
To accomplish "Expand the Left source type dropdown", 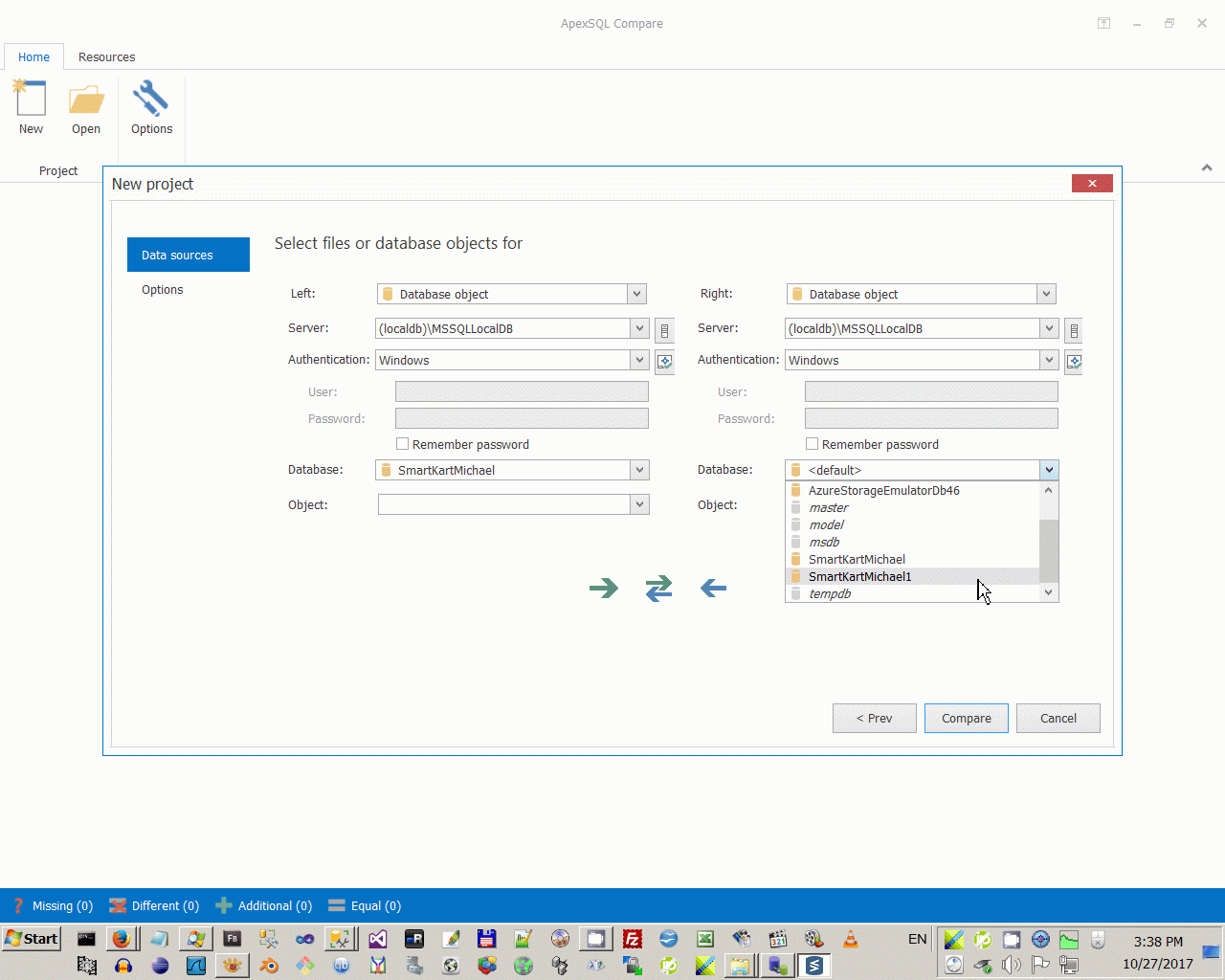I will pyautogui.click(x=637, y=294).
